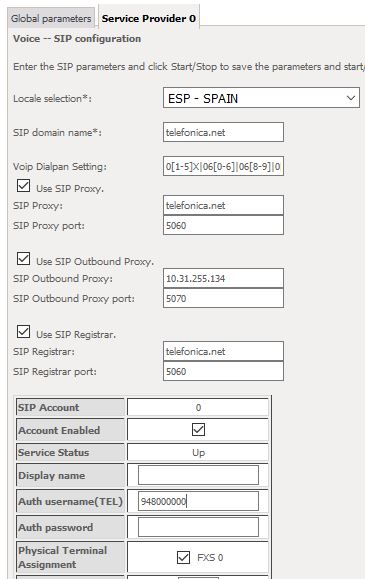Screen dimensions: 365x579
Task: Click the Physical Terminal Assignment label
Action: point(62,557)
